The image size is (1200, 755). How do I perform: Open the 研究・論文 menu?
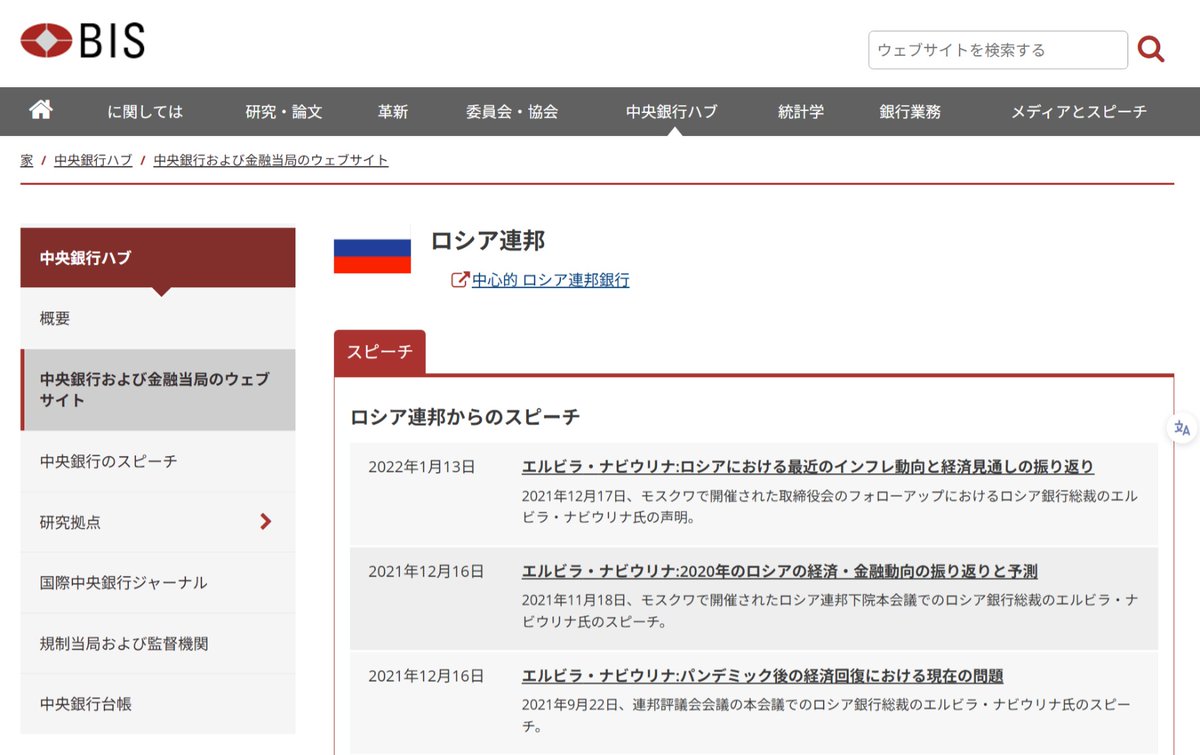coord(284,112)
